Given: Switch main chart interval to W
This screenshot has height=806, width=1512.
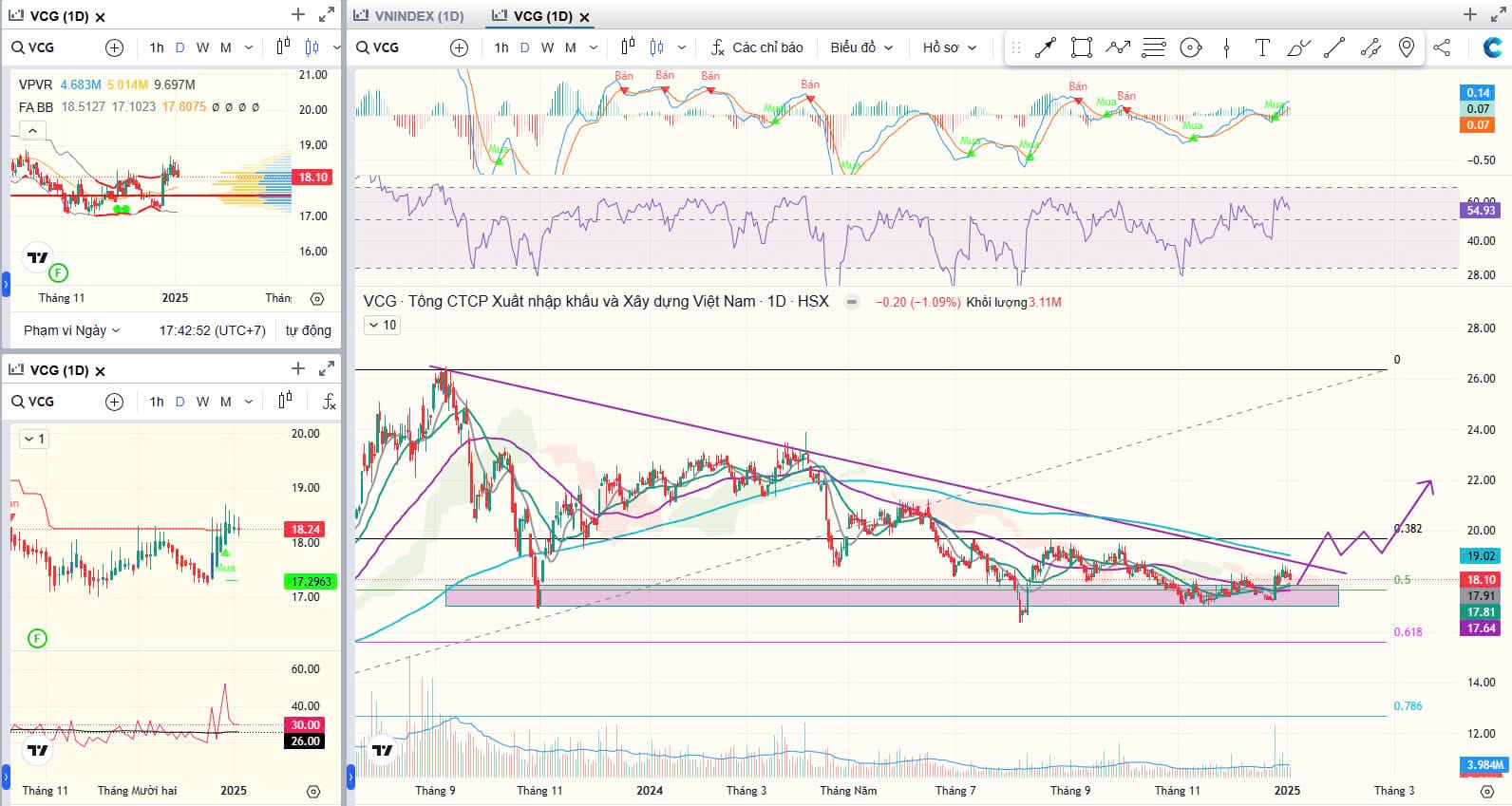Looking at the screenshot, I should pyautogui.click(x=547, y=47).
